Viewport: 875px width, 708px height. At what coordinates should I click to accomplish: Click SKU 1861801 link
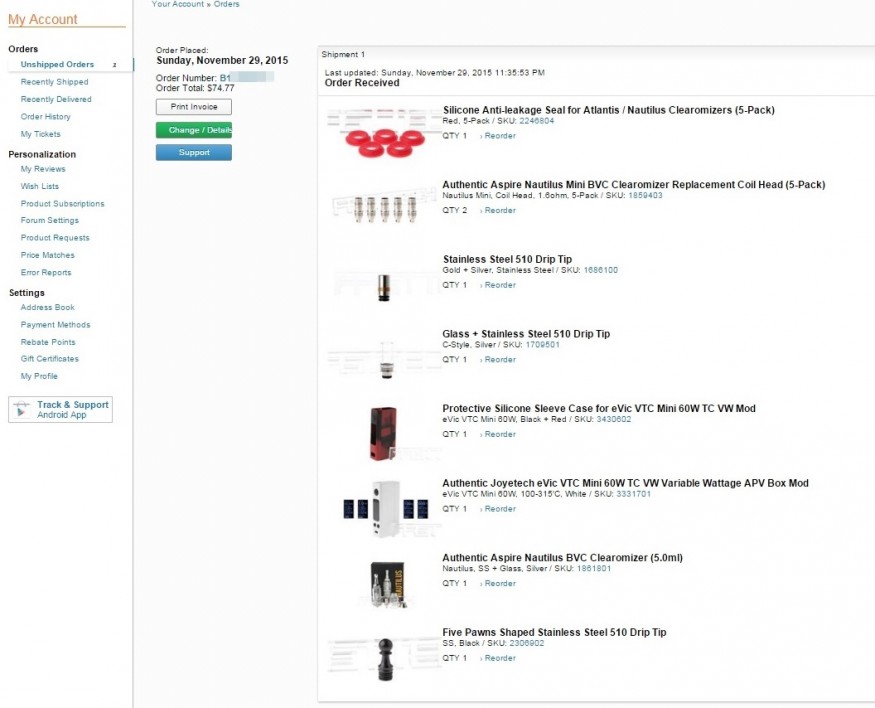(x=594, y=569)
